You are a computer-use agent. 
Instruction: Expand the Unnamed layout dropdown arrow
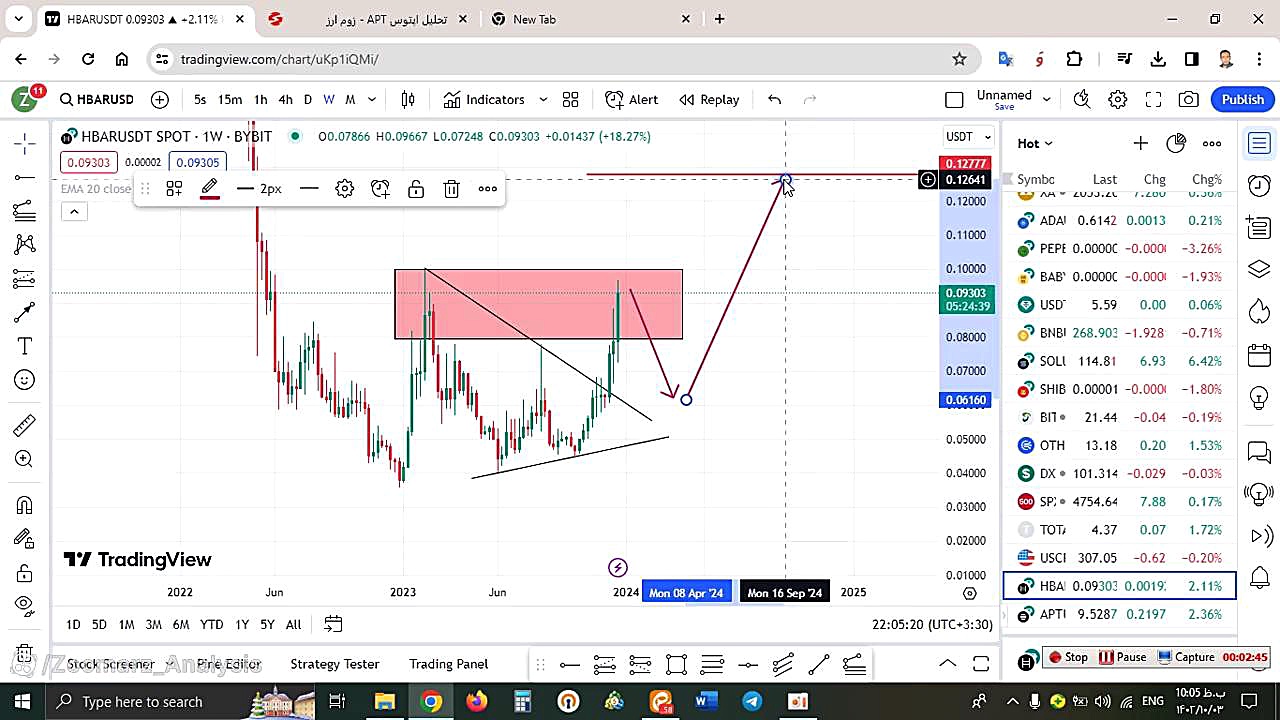(x=1046, y=99)
